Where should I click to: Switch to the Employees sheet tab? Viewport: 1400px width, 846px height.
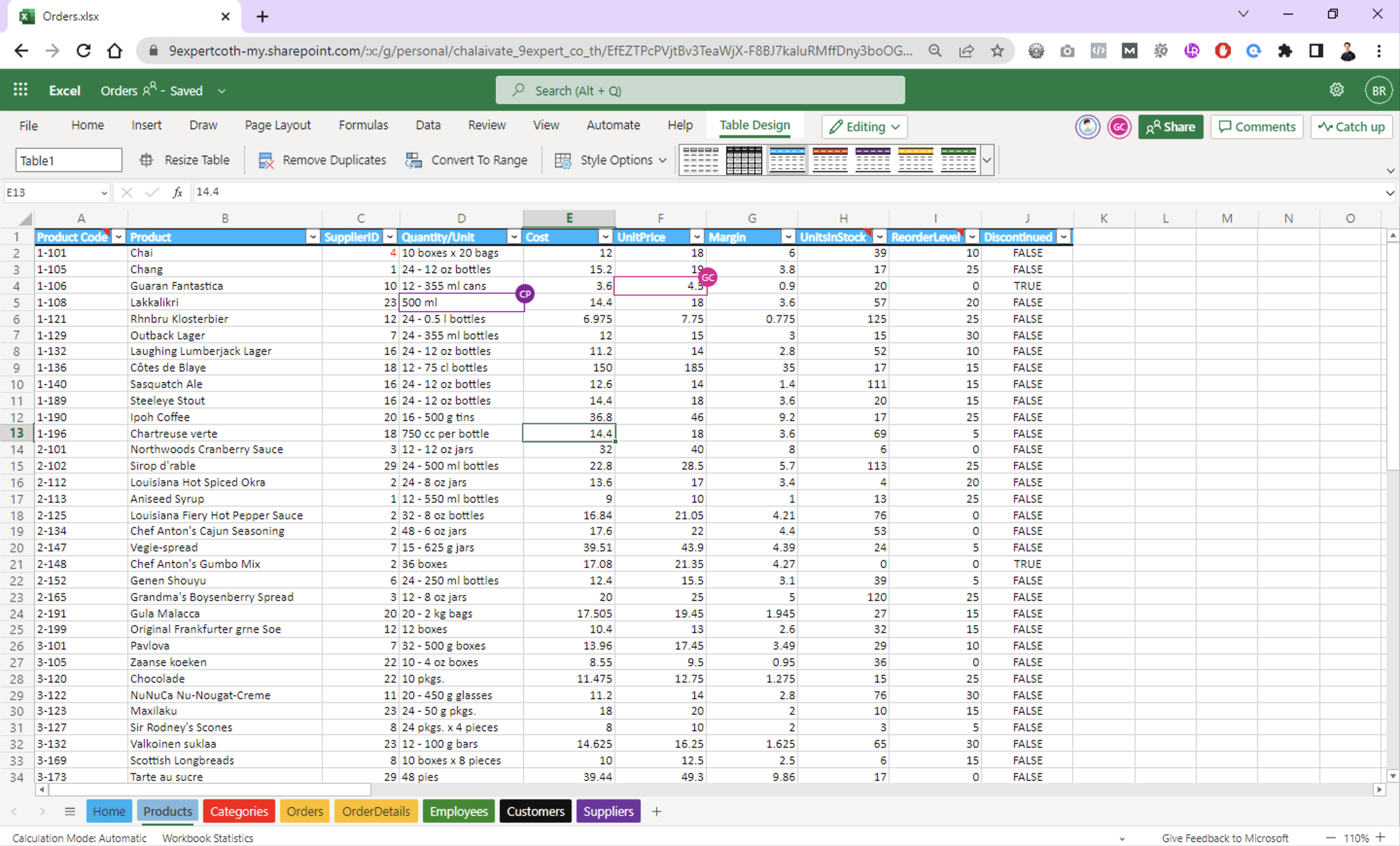coord(458,811)
